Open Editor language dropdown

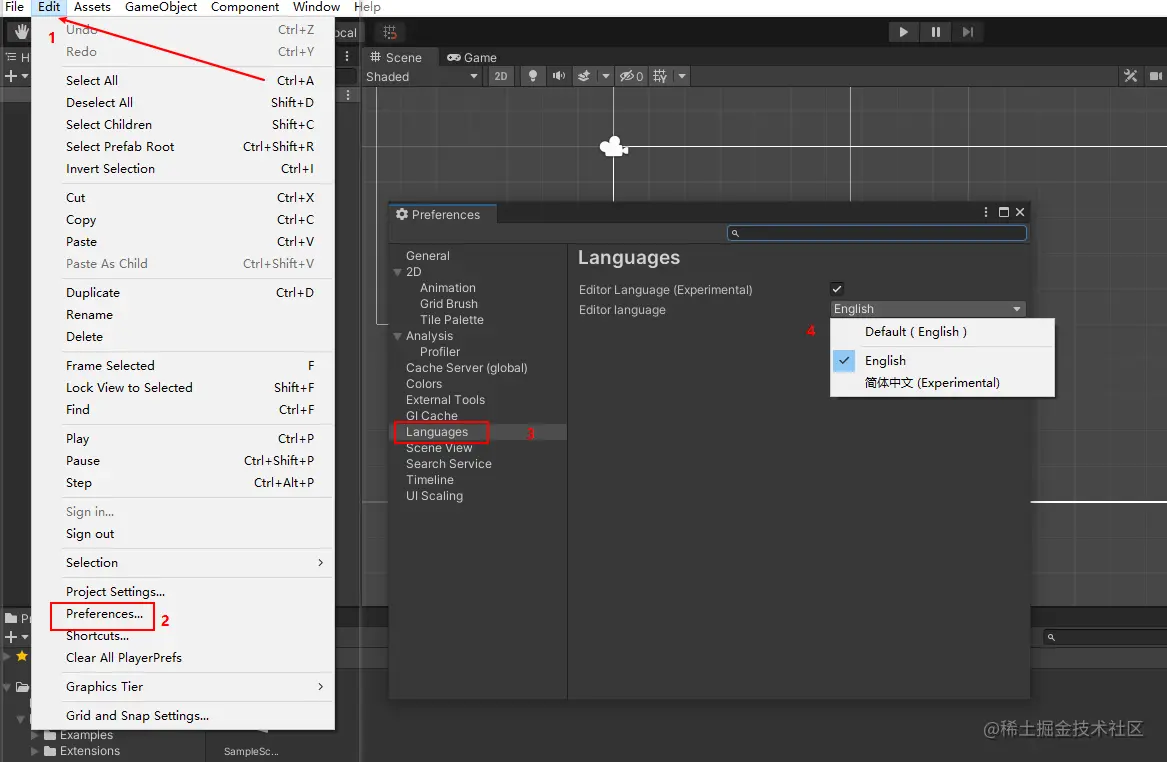(927, 309)
